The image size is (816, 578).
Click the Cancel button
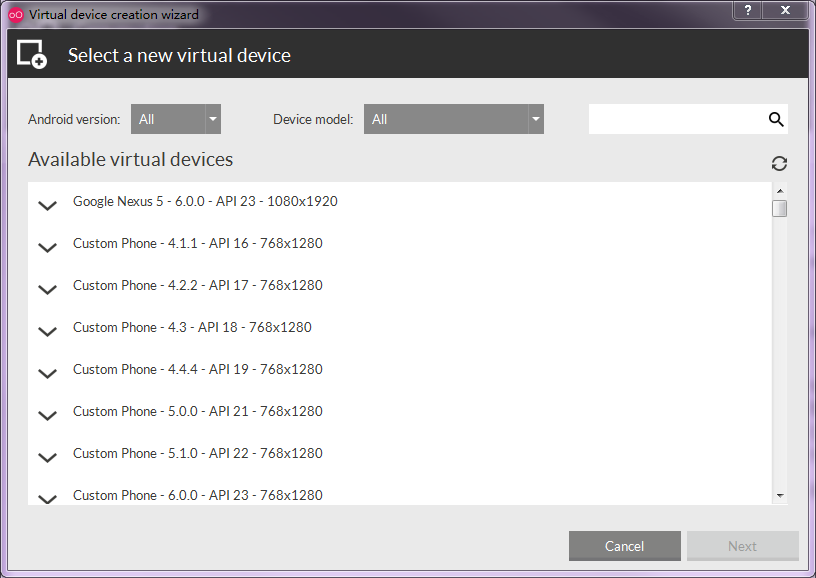[624, 546]
